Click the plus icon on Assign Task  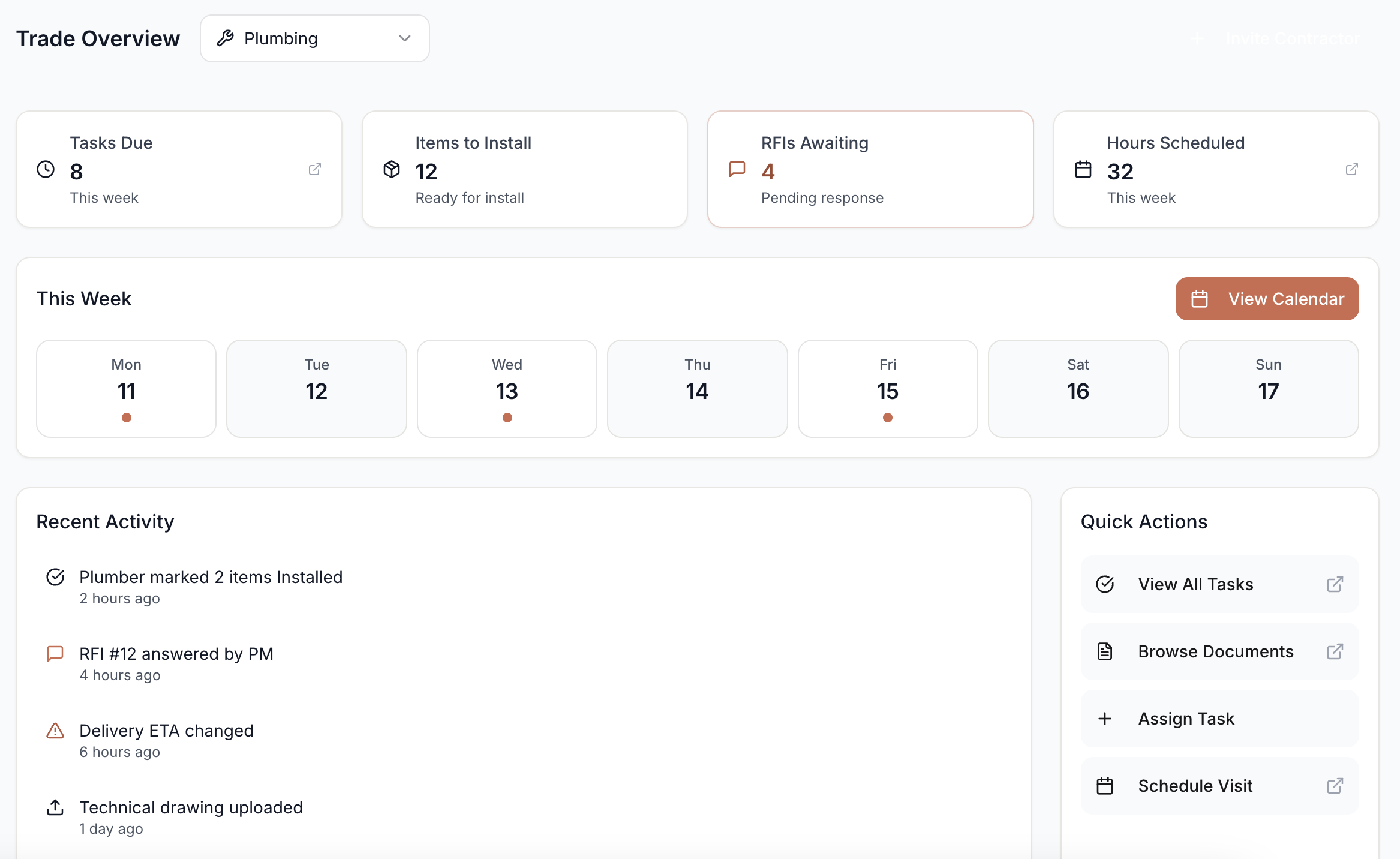1104,718
